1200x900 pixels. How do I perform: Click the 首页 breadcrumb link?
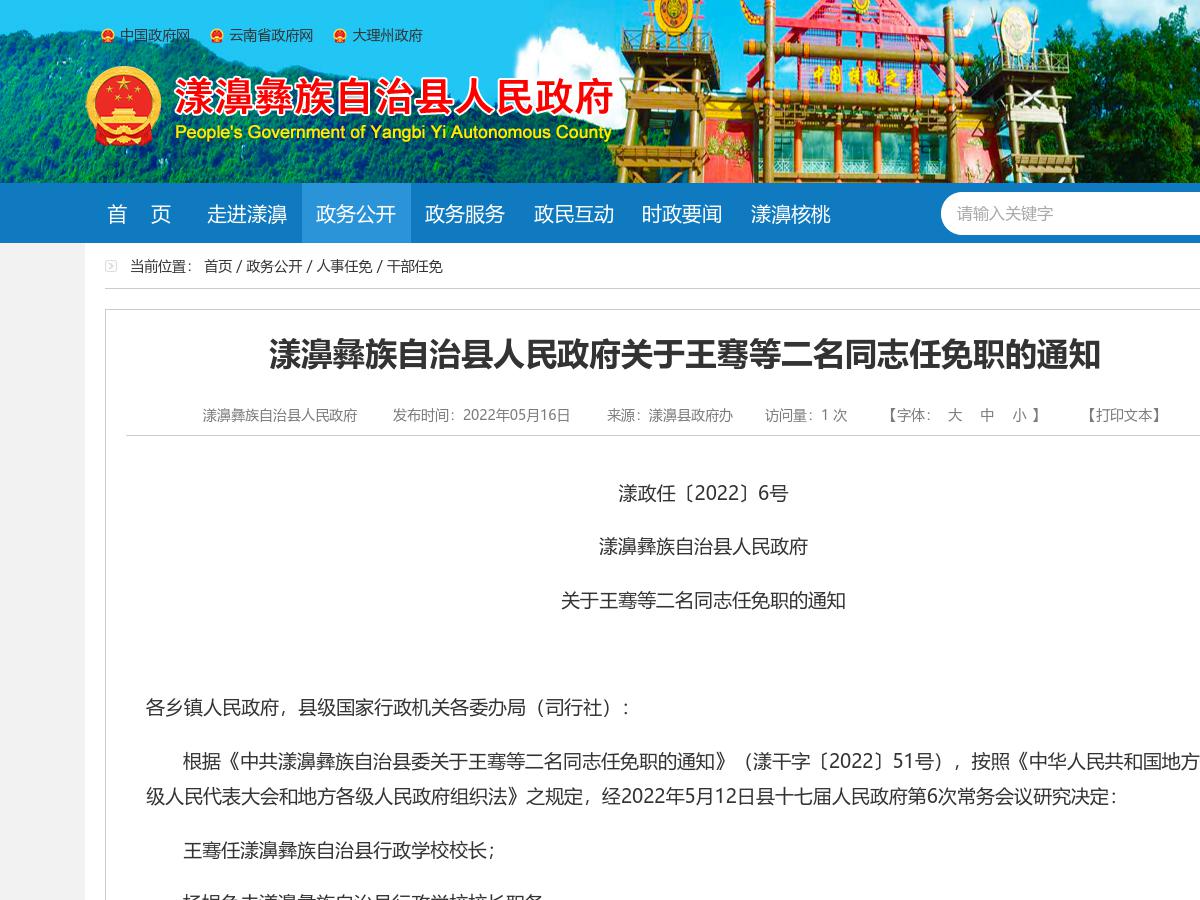[218, 266]
